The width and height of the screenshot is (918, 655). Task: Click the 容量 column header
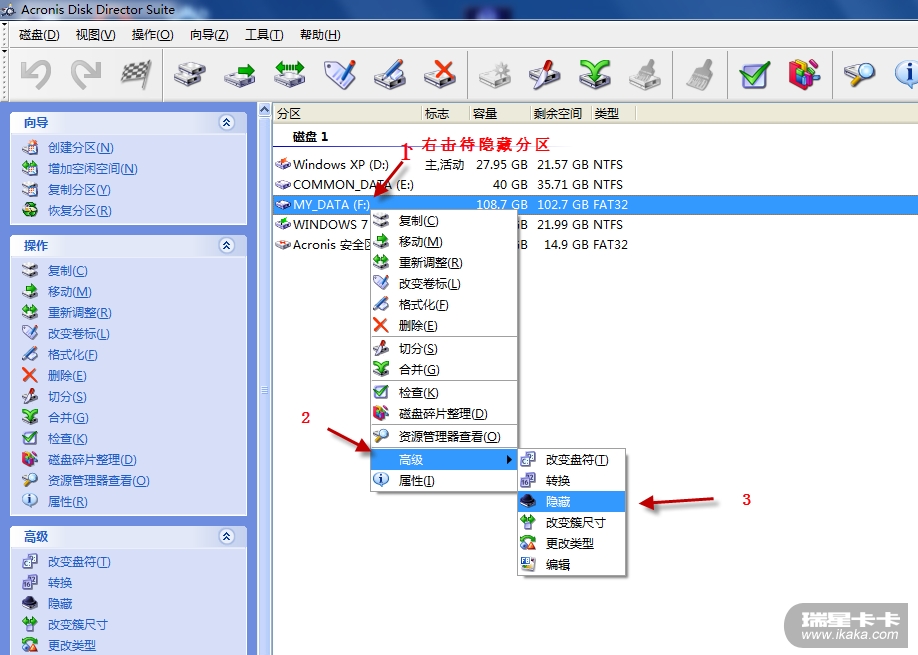click(x=499, y=114)
